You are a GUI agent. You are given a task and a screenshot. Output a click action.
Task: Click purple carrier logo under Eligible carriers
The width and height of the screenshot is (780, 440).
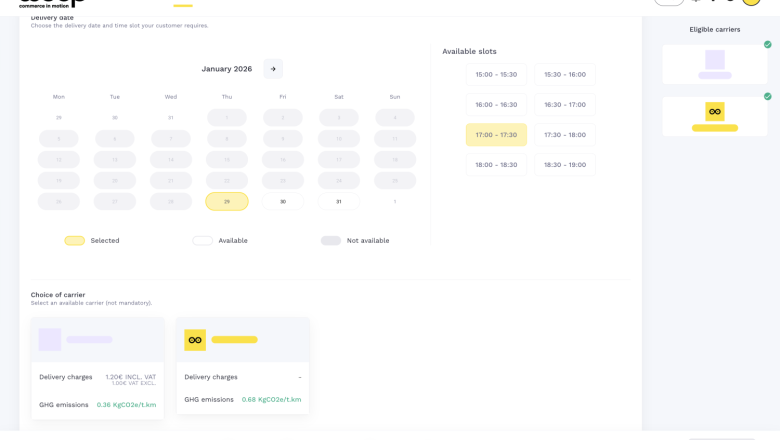click(714, 60)
